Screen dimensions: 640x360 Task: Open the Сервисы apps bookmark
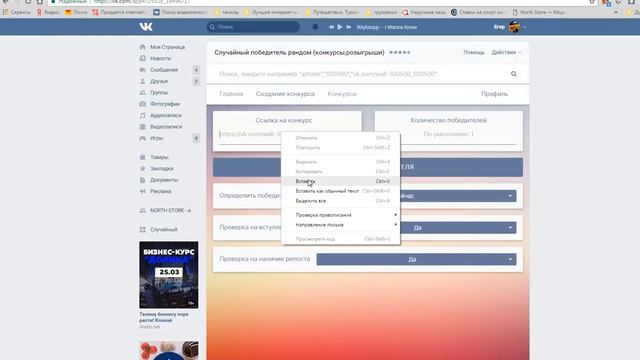16,12
